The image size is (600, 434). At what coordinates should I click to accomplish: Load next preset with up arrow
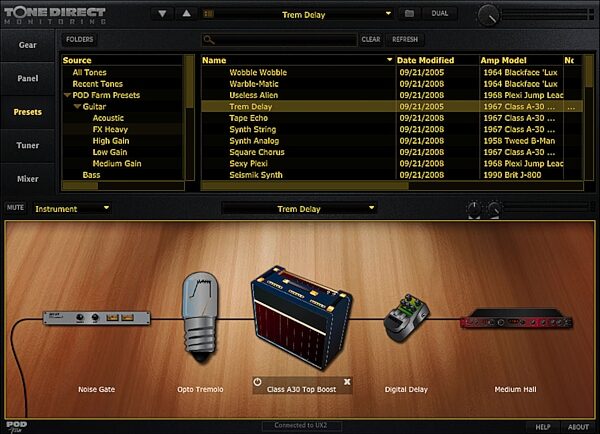point(186,14)
